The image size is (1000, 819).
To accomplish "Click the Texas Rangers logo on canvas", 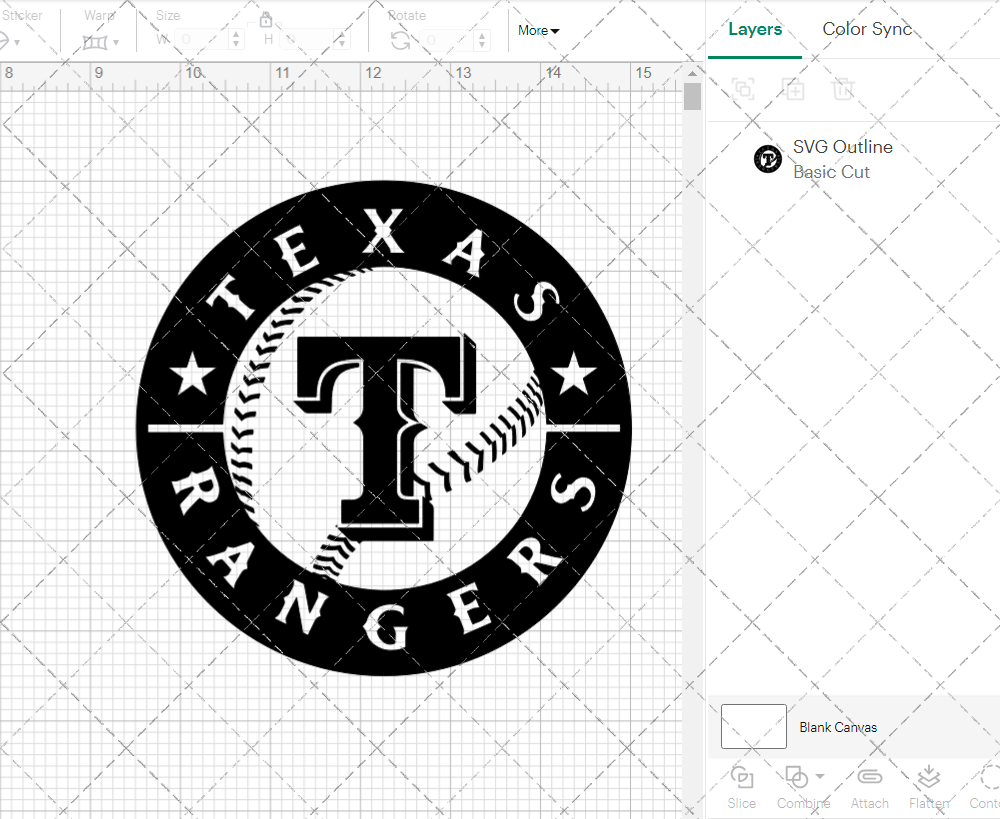I will coord(383,428).
